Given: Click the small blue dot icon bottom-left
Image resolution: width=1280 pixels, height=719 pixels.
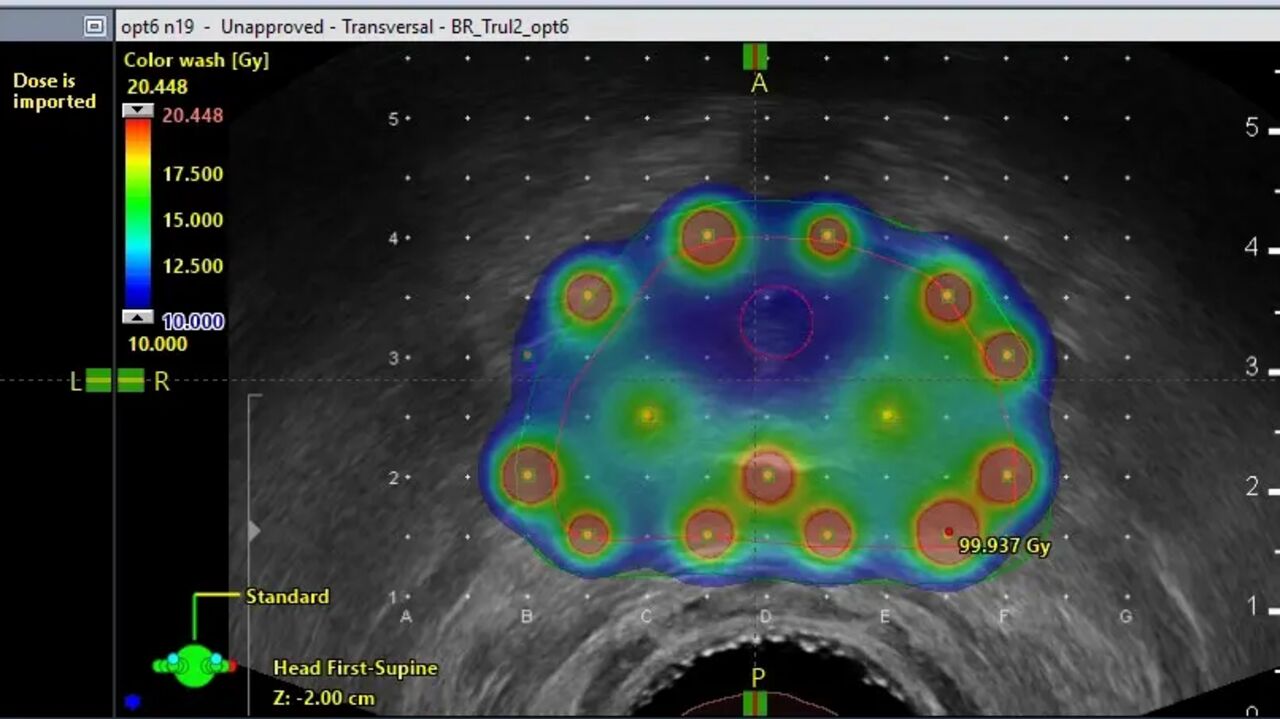Looking at the screenshot, I should (x=132, y=702).
